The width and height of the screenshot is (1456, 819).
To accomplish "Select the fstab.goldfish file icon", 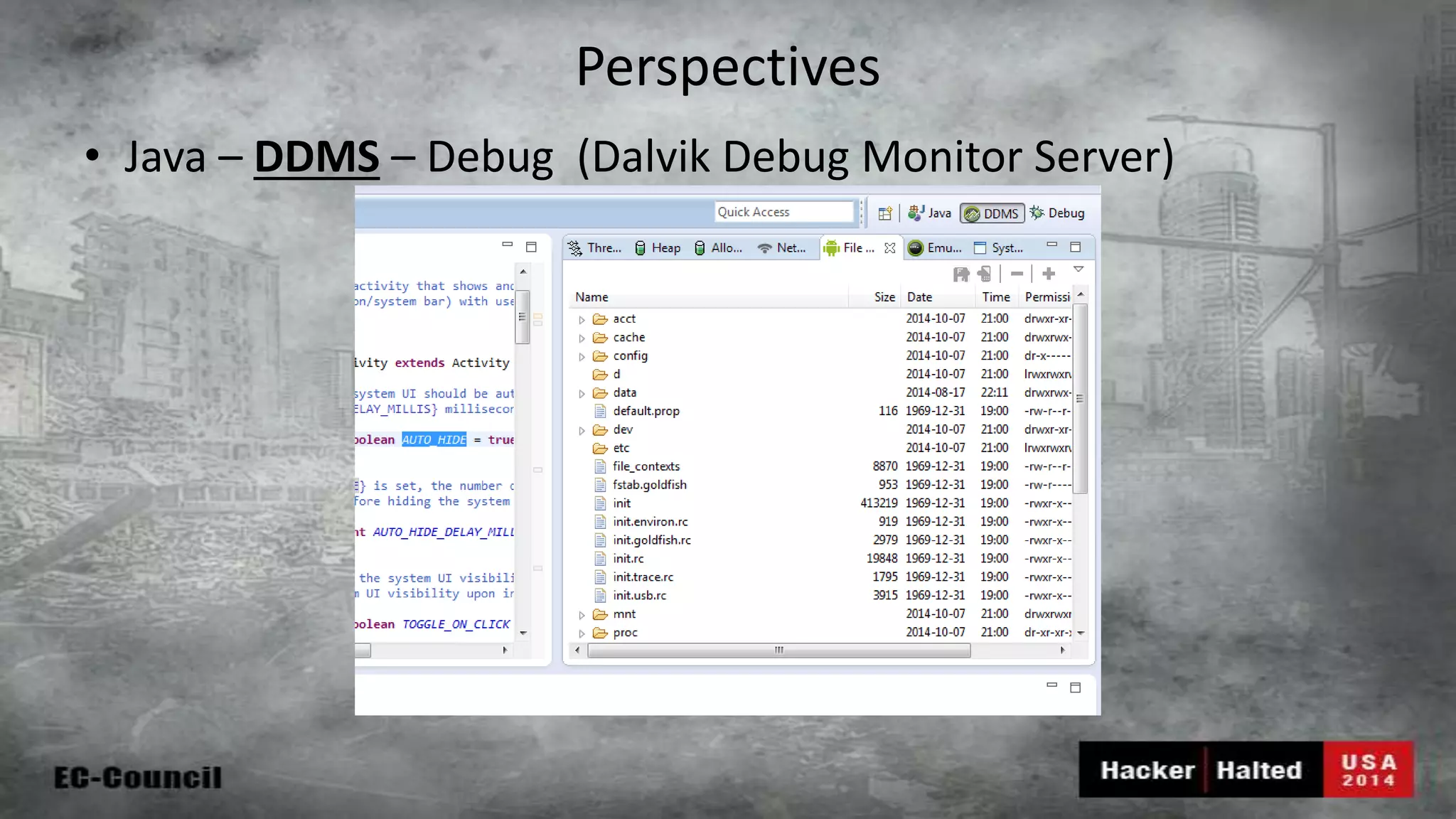I will point(601,485).
